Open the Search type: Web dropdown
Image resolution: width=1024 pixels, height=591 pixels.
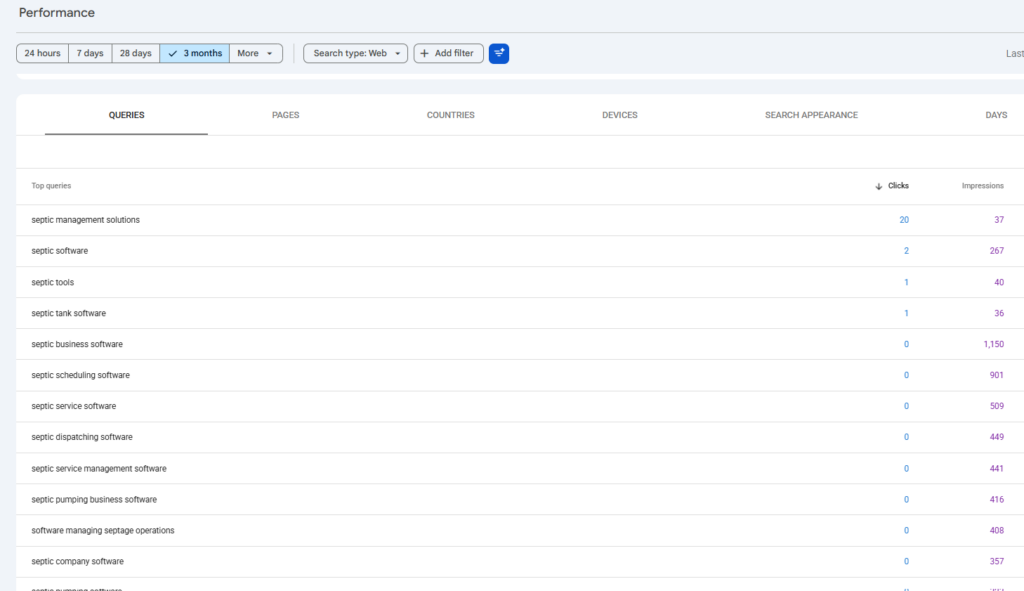tap(356, 54)
